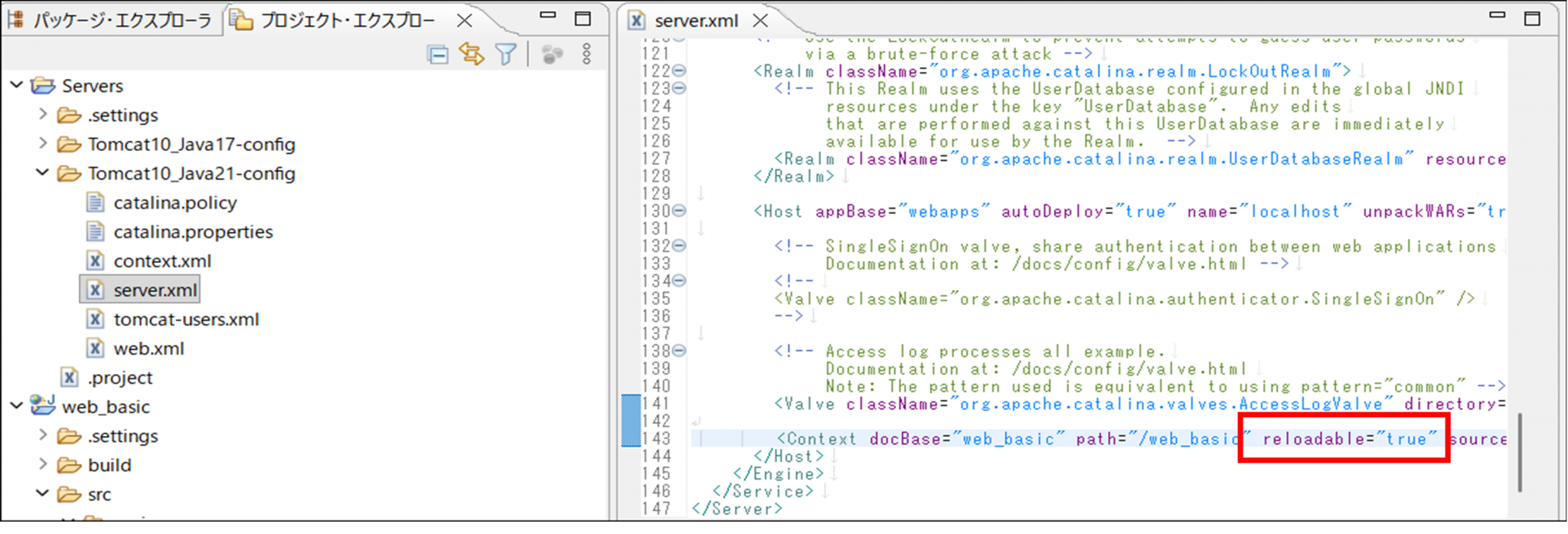Click the Collapse All toolbar icon

click(438, 54)
